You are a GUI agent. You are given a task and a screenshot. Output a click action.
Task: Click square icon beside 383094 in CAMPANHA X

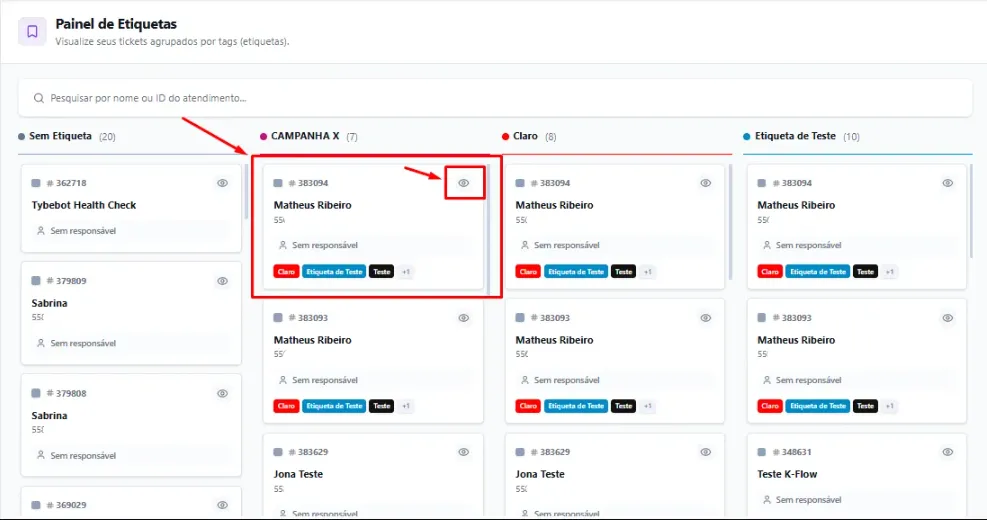pos(278,183)
